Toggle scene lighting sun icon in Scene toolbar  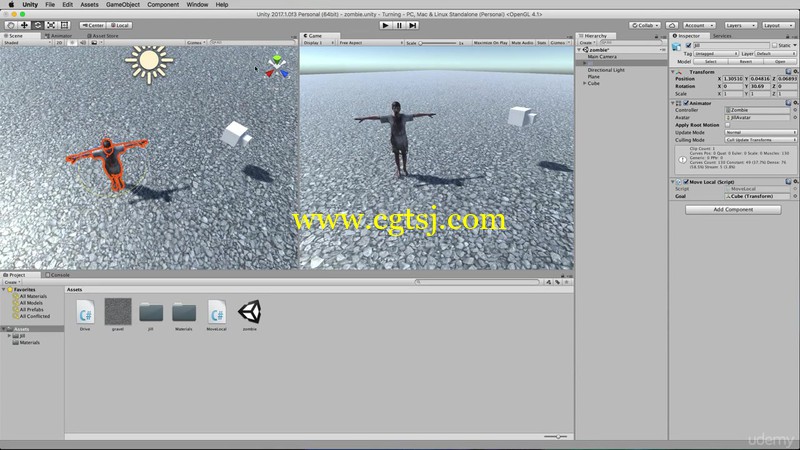(x=72, y=43)
